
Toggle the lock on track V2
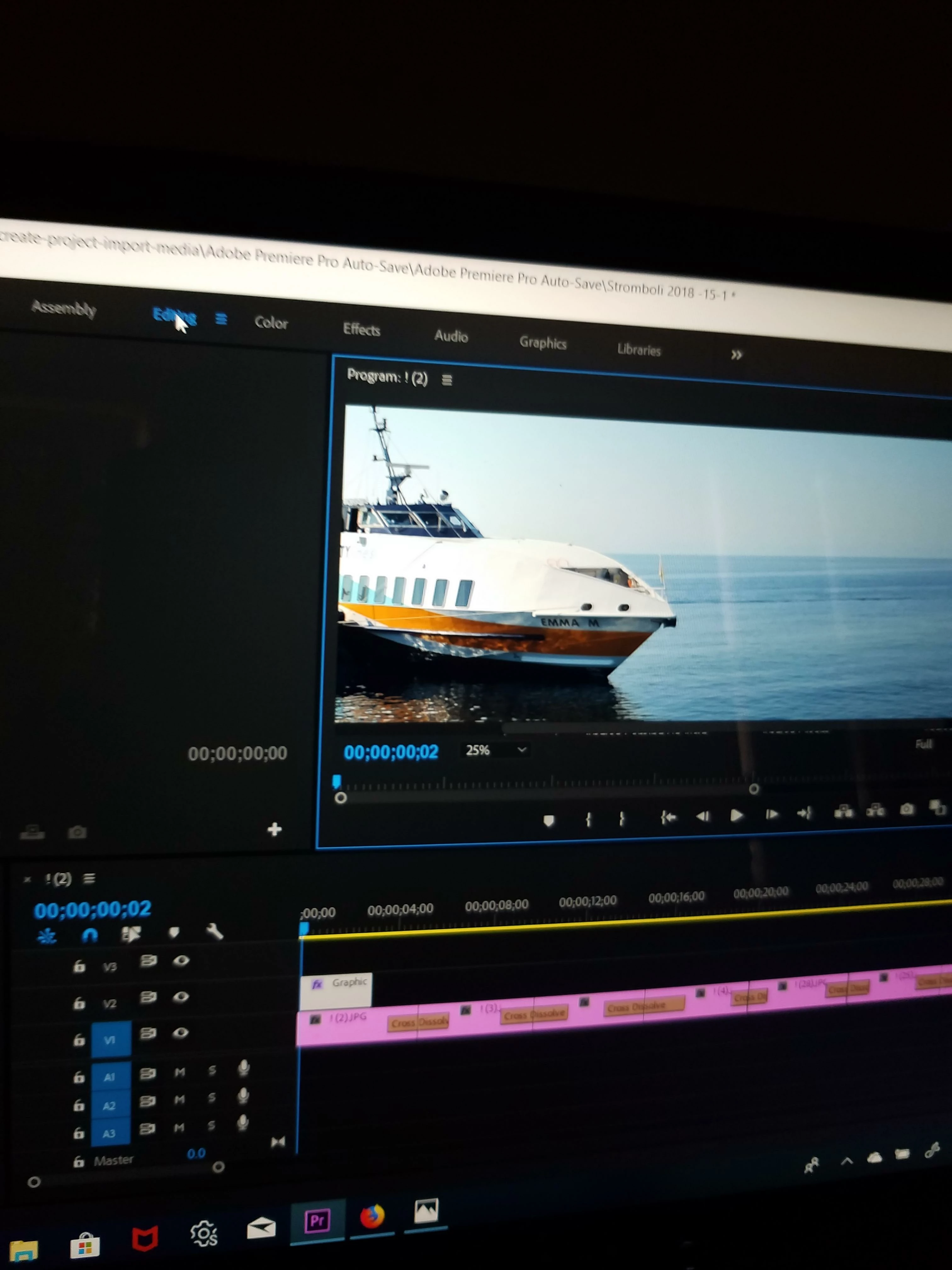(79, 1003)
